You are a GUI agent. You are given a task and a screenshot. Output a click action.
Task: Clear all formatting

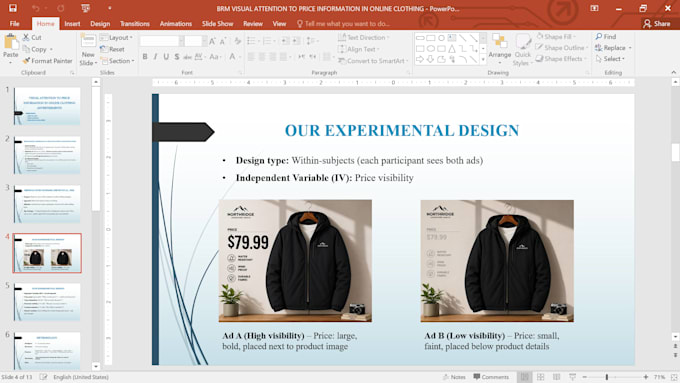tap(237, 41)
